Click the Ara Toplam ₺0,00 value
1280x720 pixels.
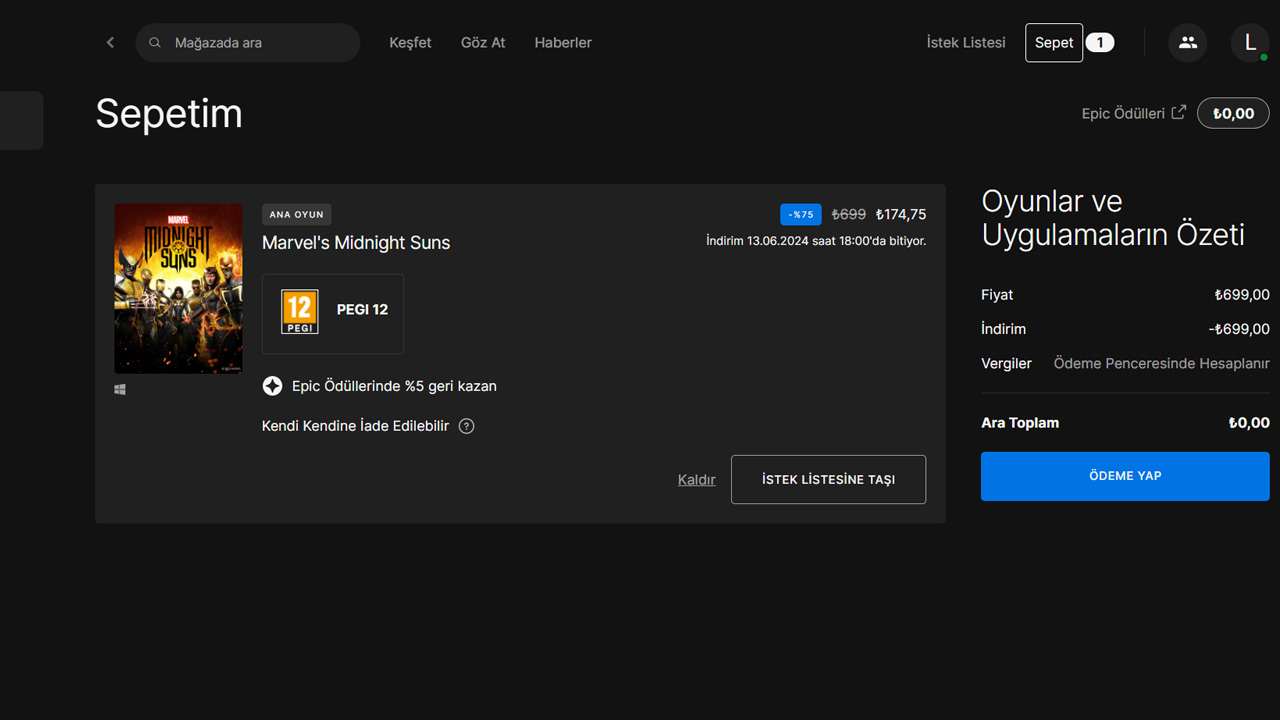pyautogui.click(x=1249, y=423)
